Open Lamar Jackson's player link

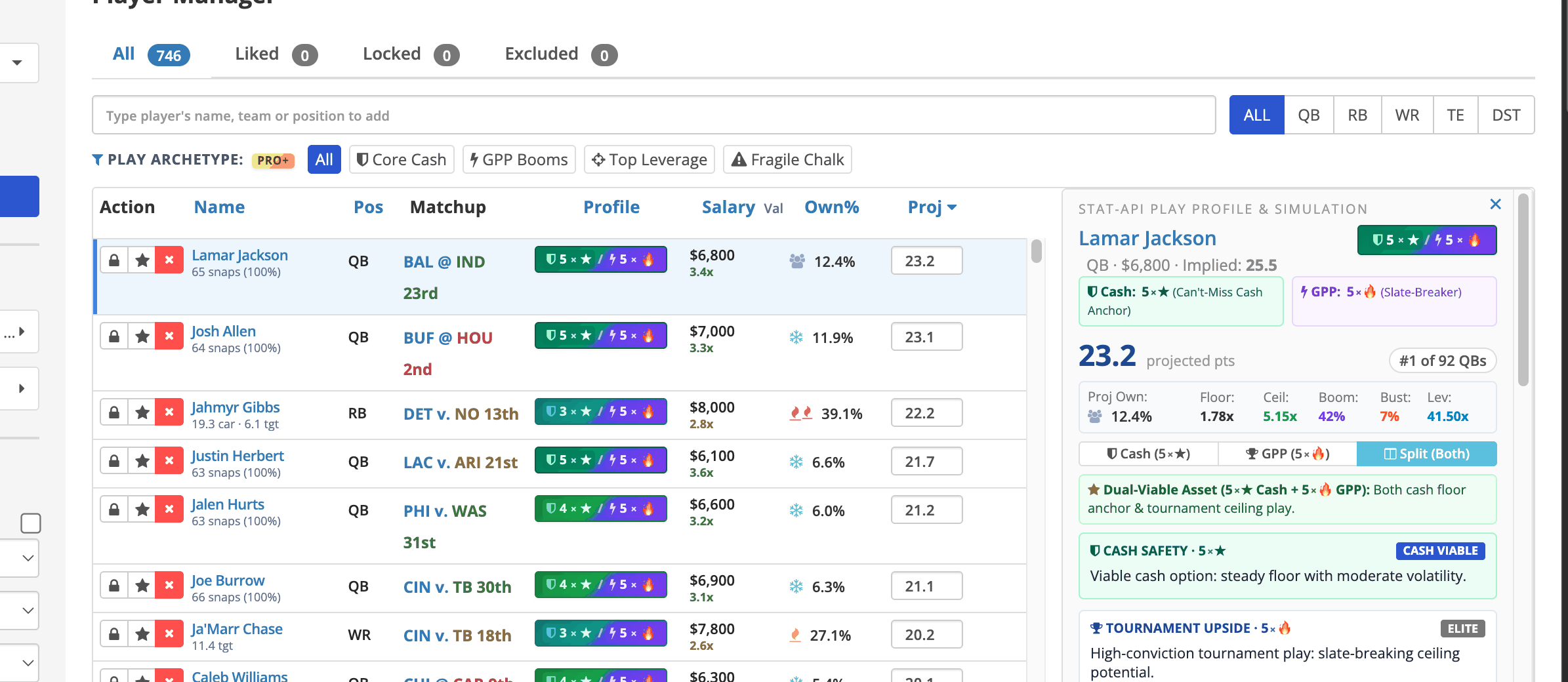(x=239, y=255)
